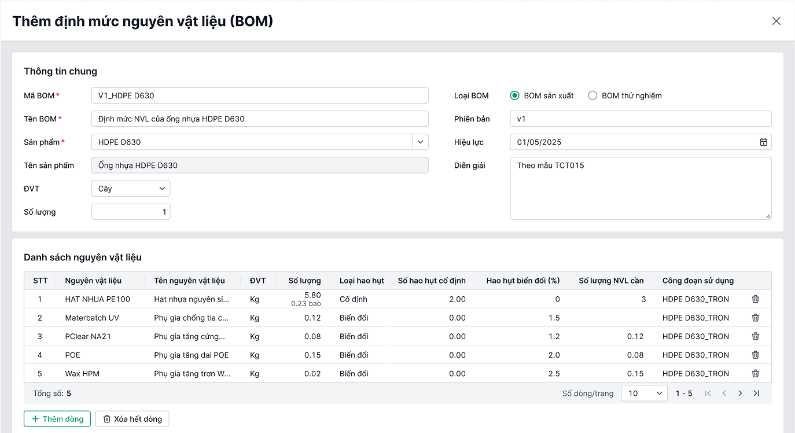Screen dimensions: 795x433
Task: Remove the POE row with trash icon
Action: [x=755, y=354]
